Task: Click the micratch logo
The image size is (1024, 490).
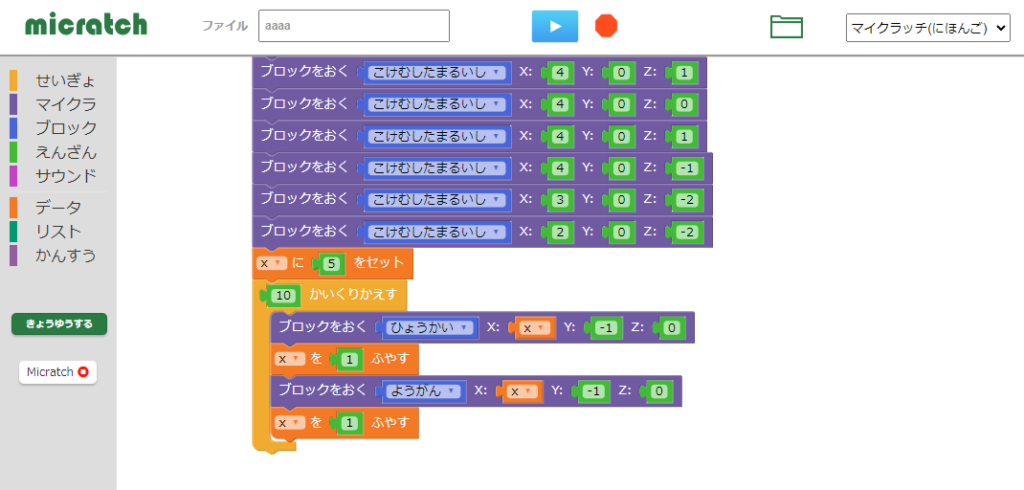Action: tap(86, 25)
